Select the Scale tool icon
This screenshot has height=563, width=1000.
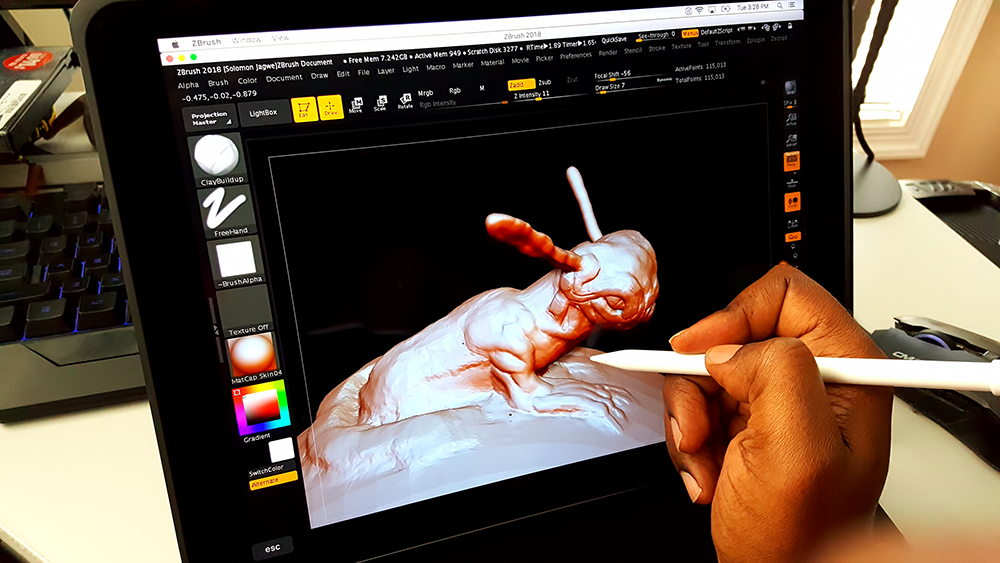381,103
